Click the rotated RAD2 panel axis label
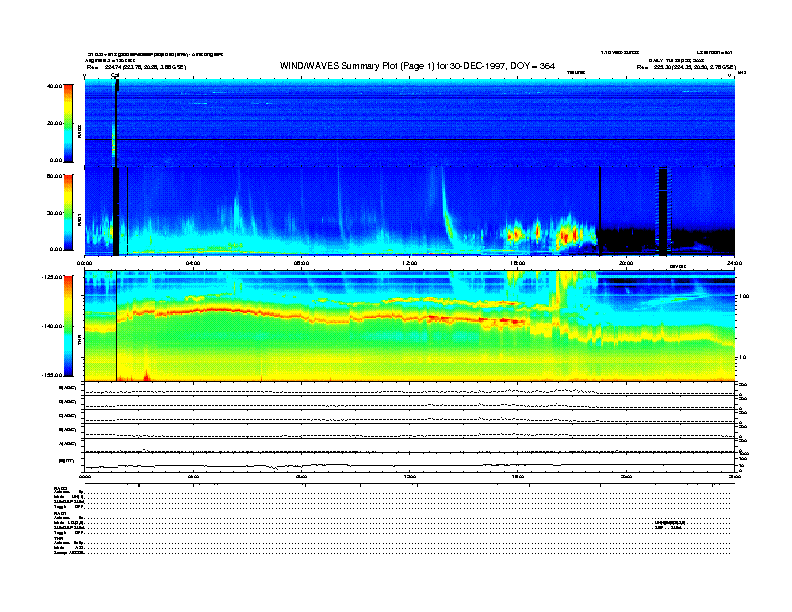 tap(79, 131)
